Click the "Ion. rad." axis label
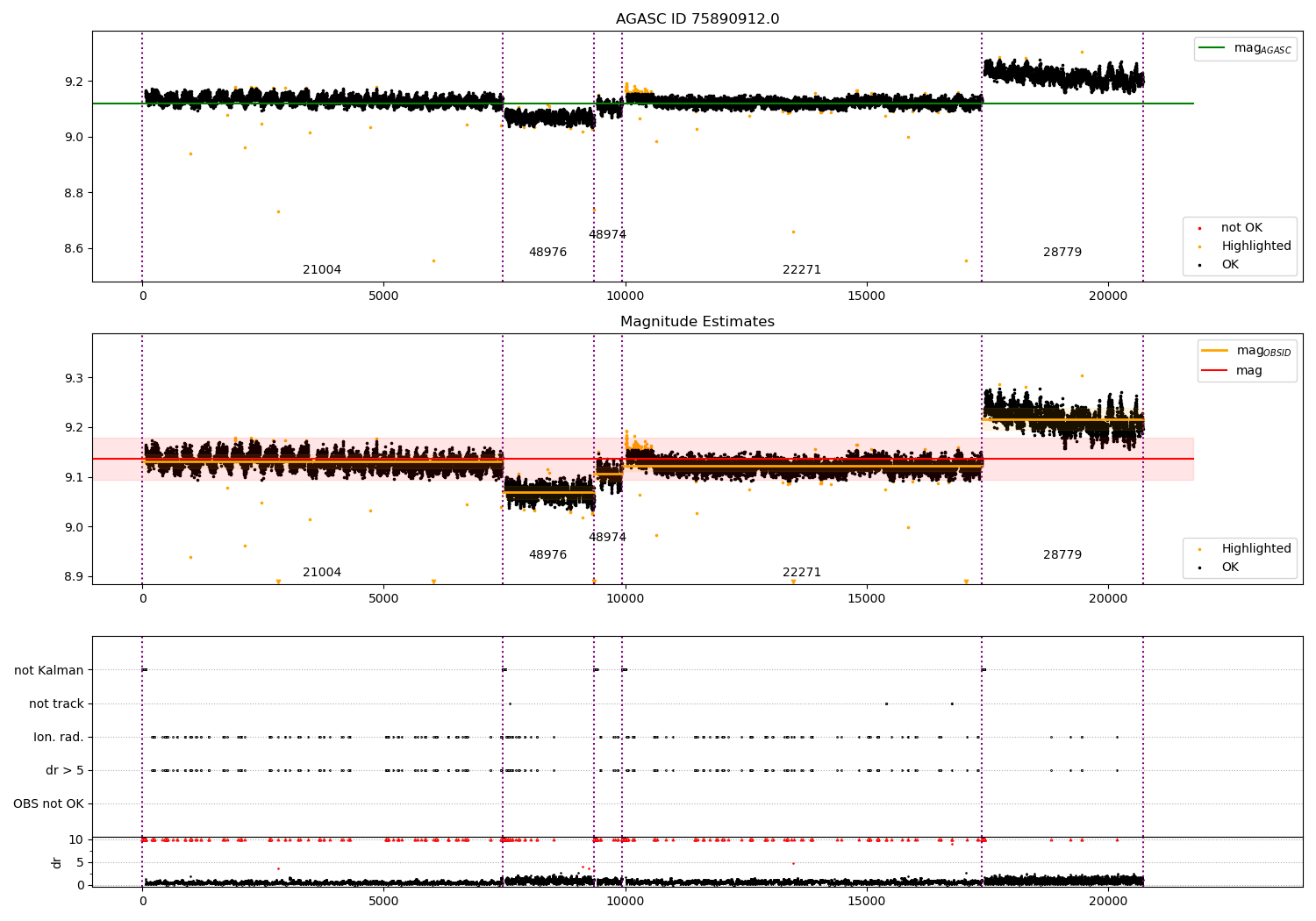1316x921 pixels. [59, 738]
